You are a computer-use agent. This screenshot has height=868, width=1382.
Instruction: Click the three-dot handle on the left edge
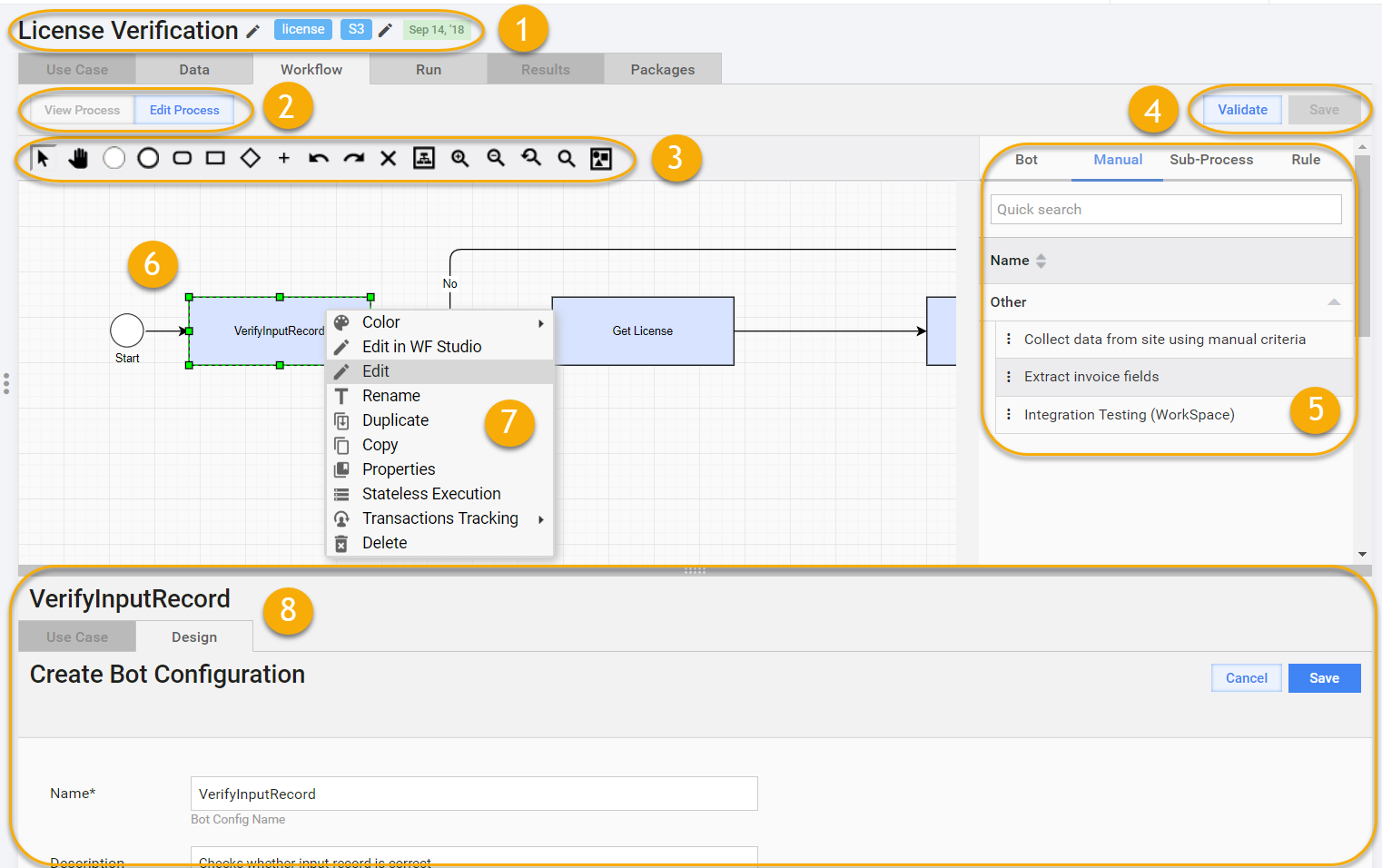pyautogui.click(x=6, y=383)
